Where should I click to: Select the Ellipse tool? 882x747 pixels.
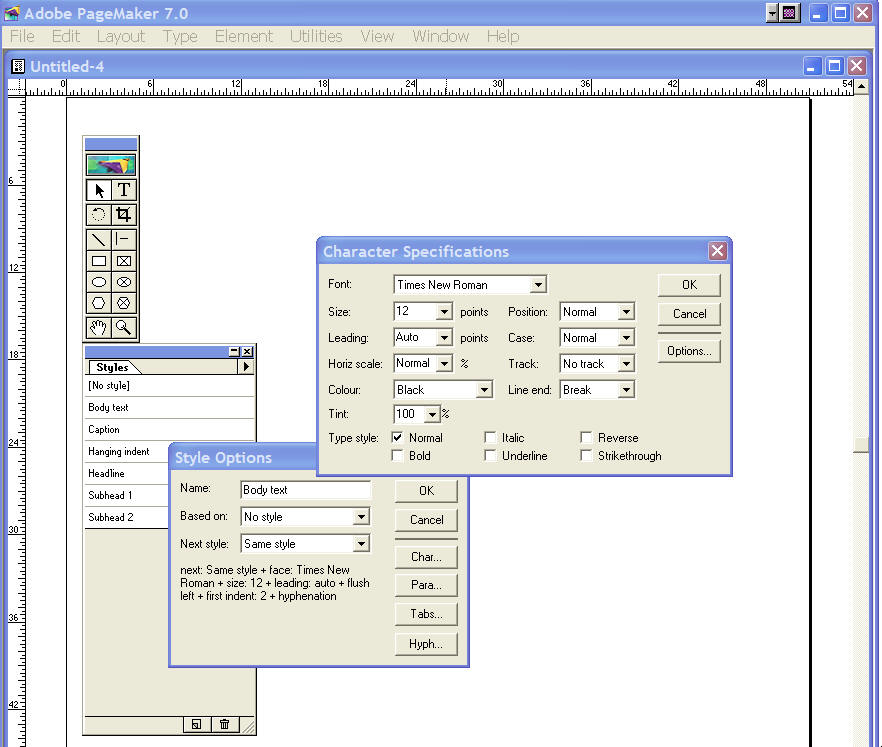(x=98, y=282)
